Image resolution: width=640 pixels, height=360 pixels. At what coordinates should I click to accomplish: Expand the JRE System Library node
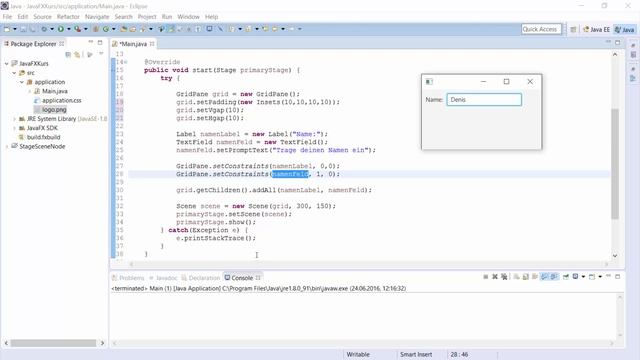click(14, 119)
